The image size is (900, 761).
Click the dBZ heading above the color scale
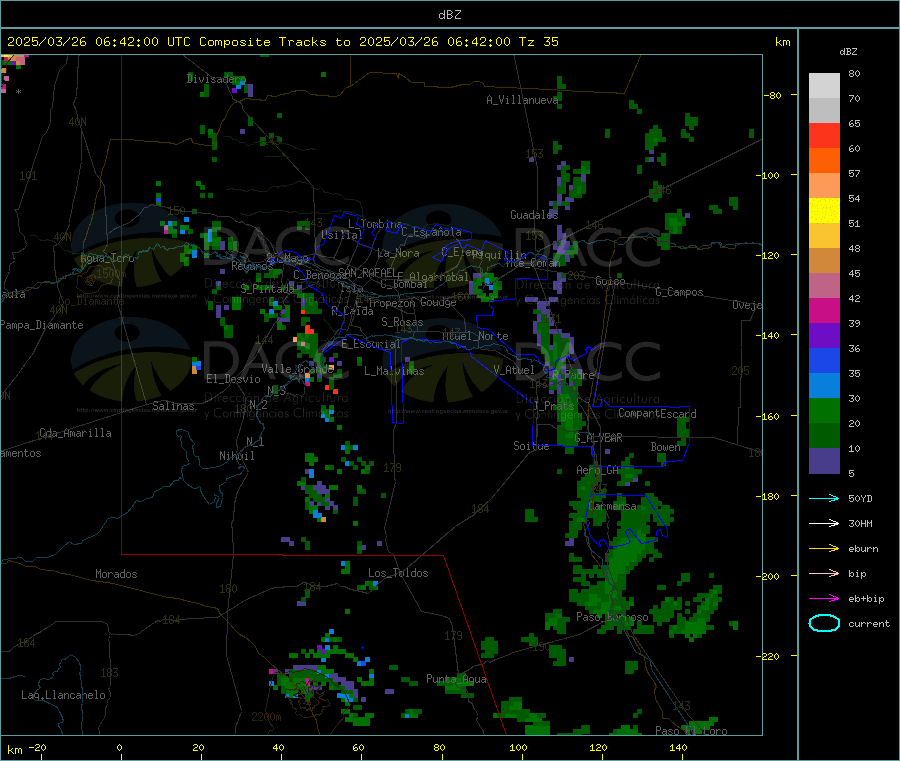(848, 52)
